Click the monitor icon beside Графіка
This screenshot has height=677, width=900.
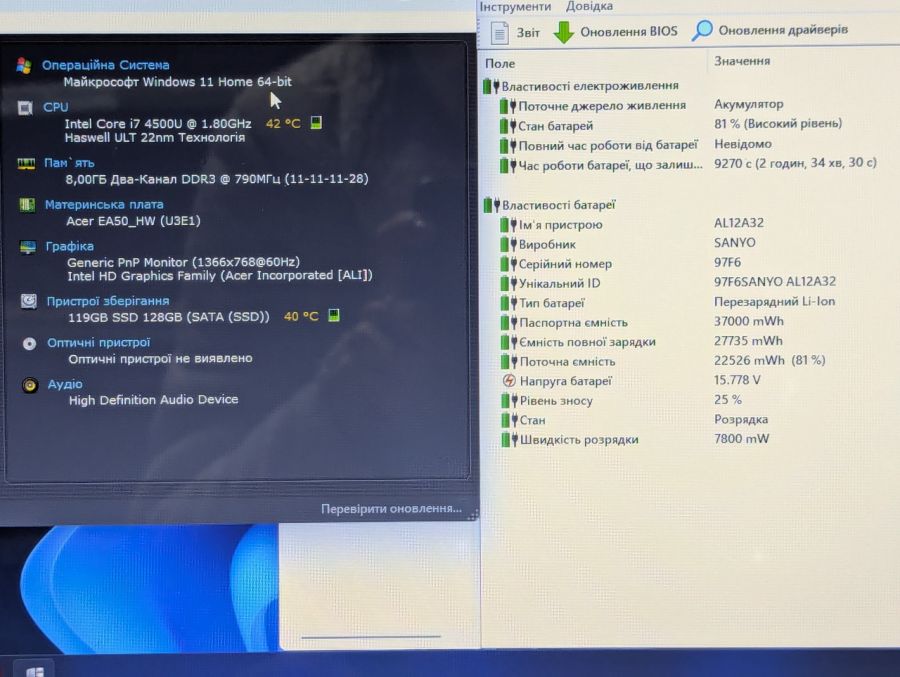[28, 247]
